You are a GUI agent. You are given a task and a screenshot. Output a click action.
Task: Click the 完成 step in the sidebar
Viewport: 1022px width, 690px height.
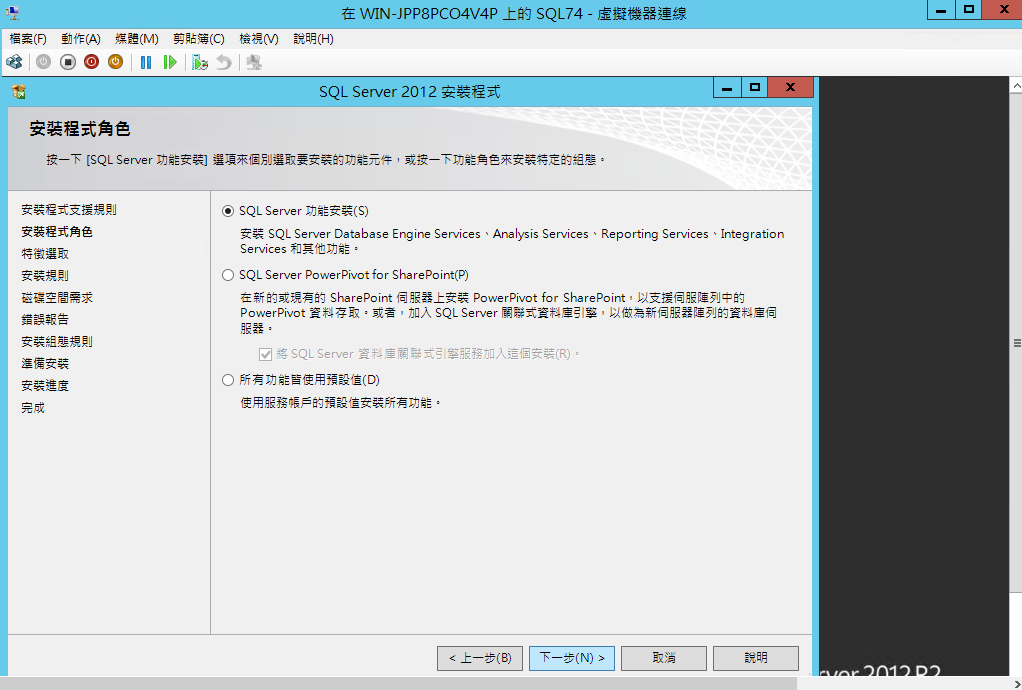coord(33,409)
